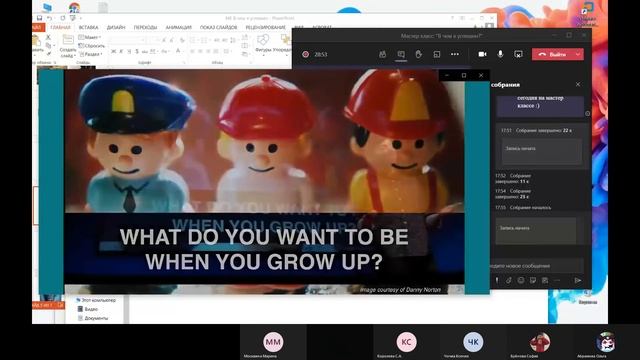Open the ВСТАВКА ribbon tab
The width and height of the screenshot is (640, 360).
click(x=89, y=27)
